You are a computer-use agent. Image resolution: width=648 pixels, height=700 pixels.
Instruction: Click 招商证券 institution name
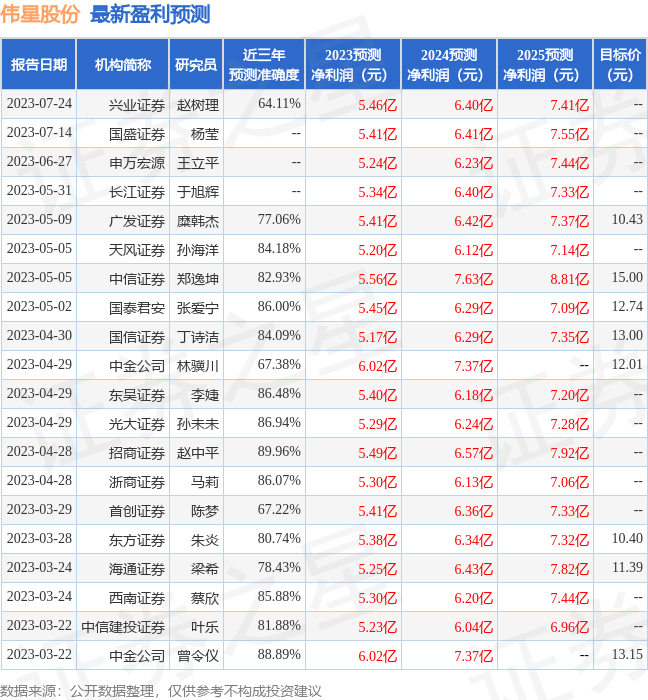(x=137, y=454)
